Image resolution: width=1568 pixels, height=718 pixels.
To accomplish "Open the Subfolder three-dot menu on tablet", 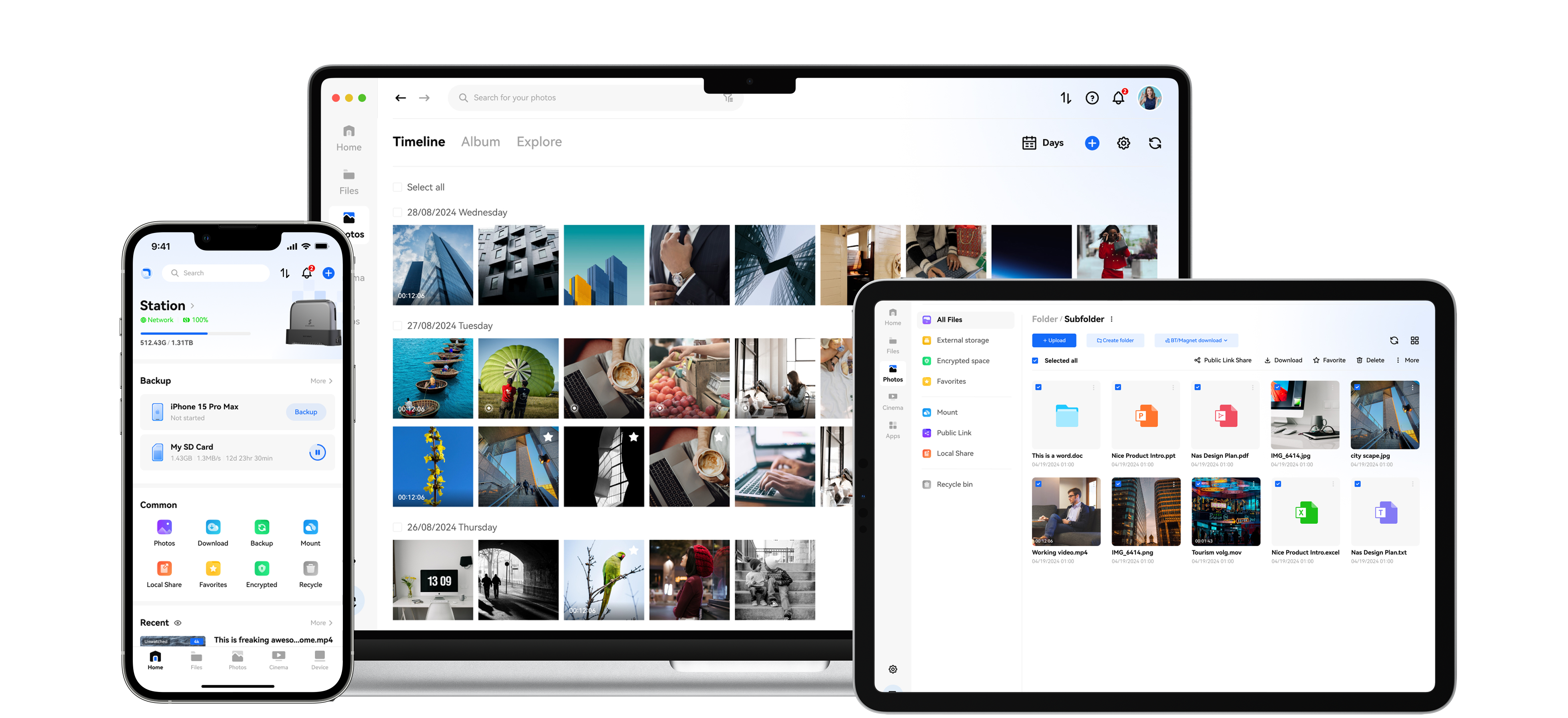I will click(1112, 319).
